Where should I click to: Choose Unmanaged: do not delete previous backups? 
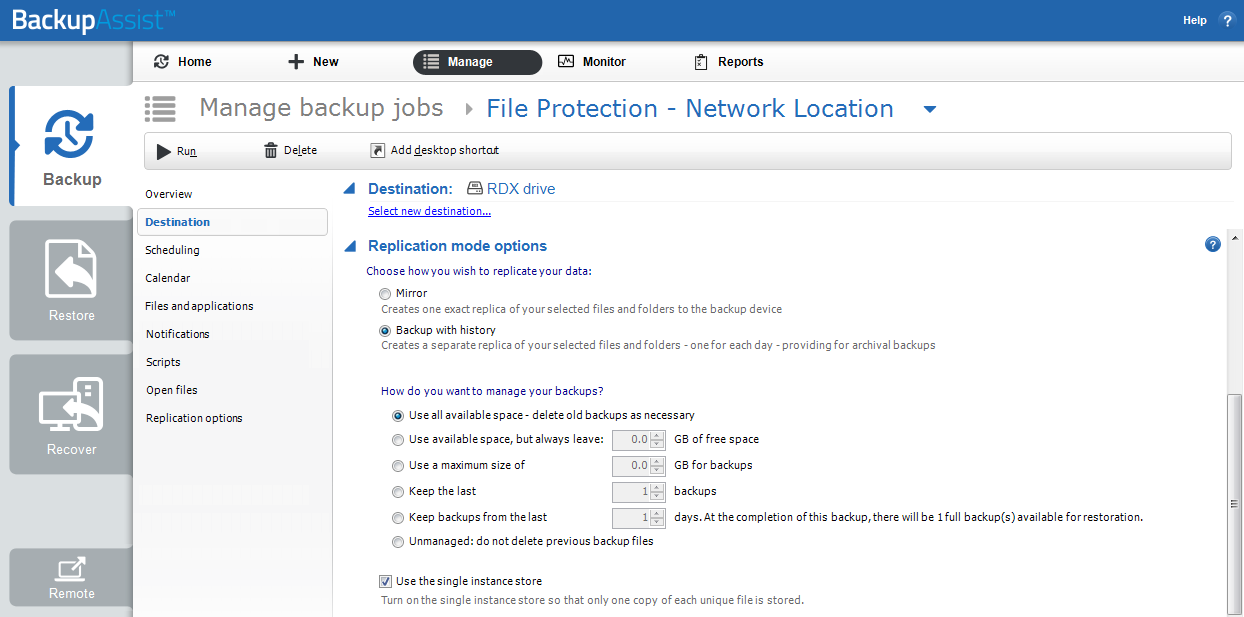pos(398,541)
